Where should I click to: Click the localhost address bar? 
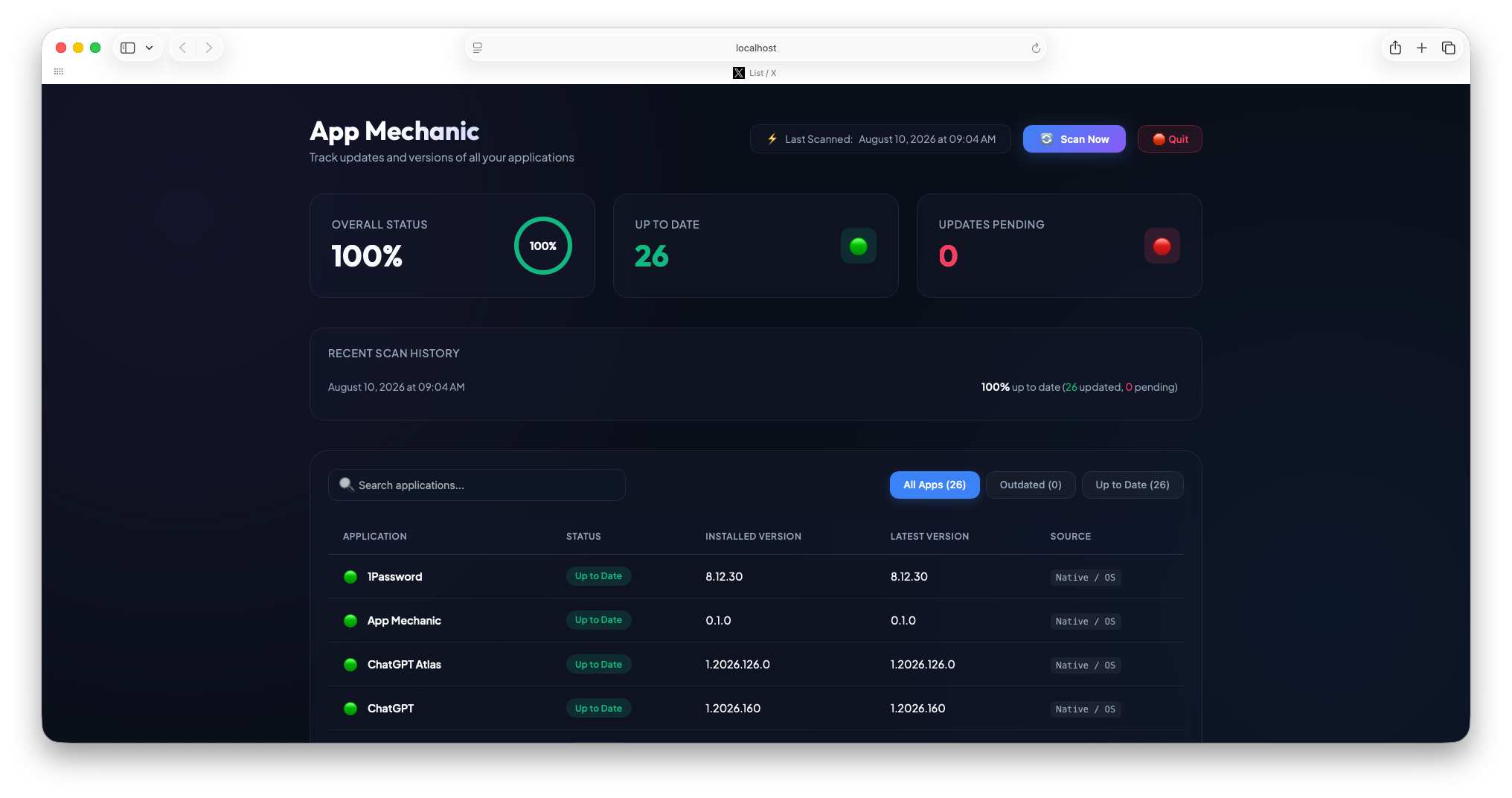tap(756, 48)
